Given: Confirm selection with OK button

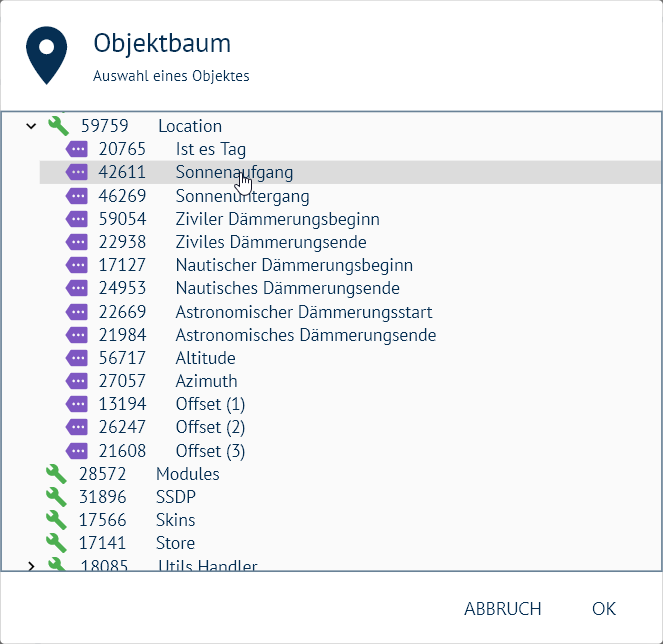Looking at the screenshot, I should (603, 609).
